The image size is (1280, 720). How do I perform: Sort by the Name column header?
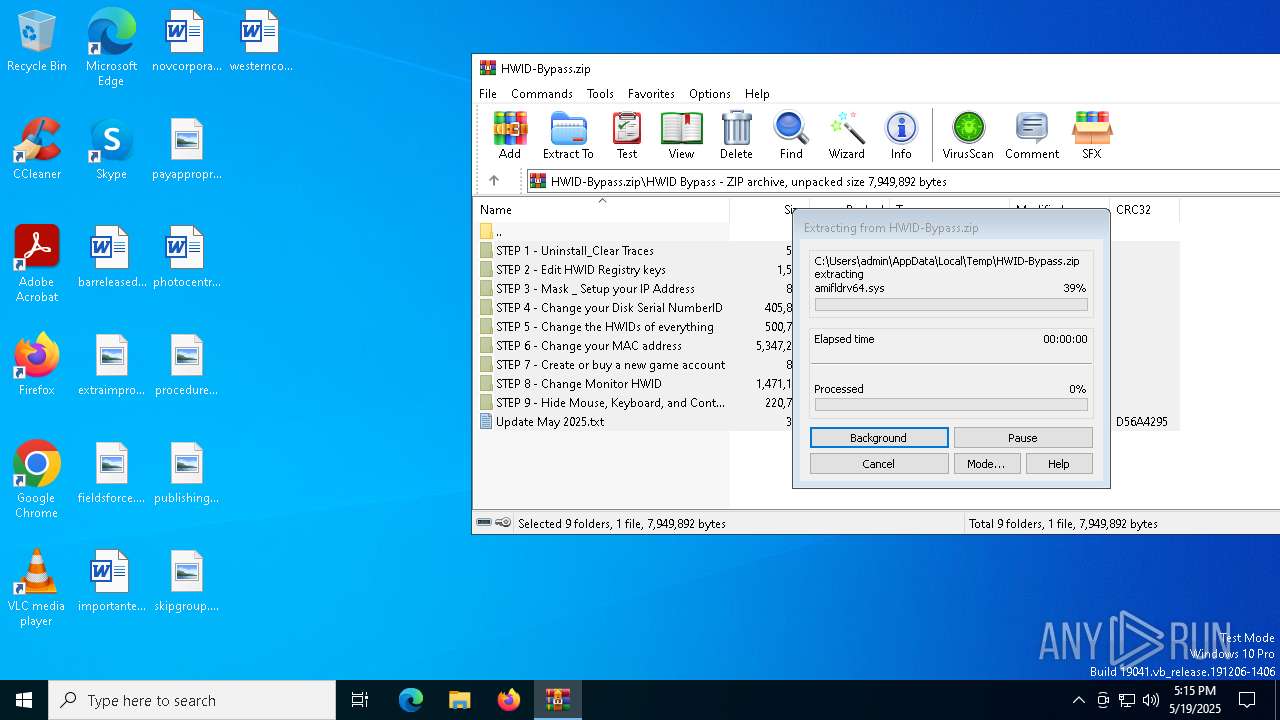(601, 210)
